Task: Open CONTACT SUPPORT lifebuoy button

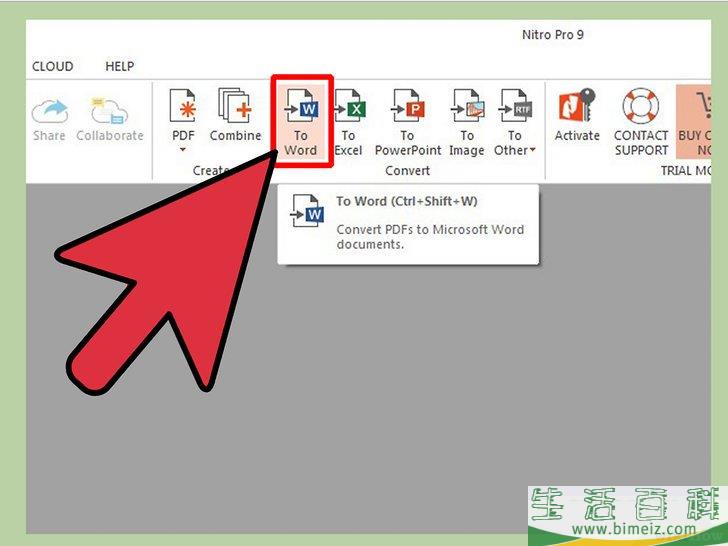Action: coord(641,123)
